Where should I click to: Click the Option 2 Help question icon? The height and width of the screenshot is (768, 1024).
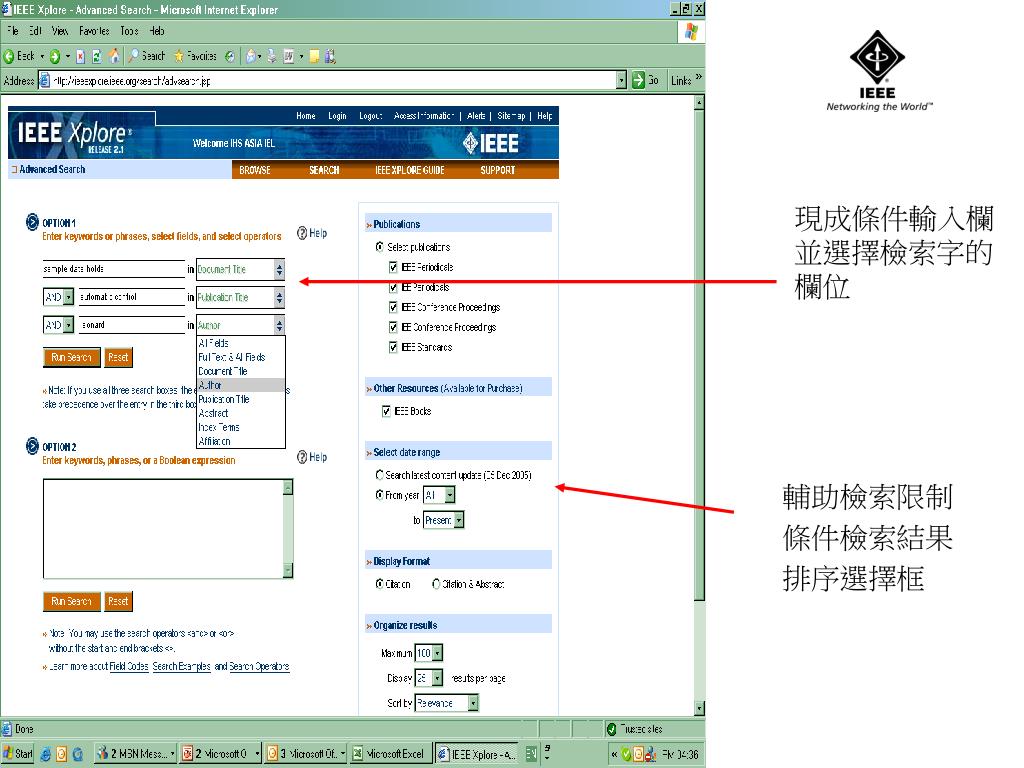tap(302, 457)
